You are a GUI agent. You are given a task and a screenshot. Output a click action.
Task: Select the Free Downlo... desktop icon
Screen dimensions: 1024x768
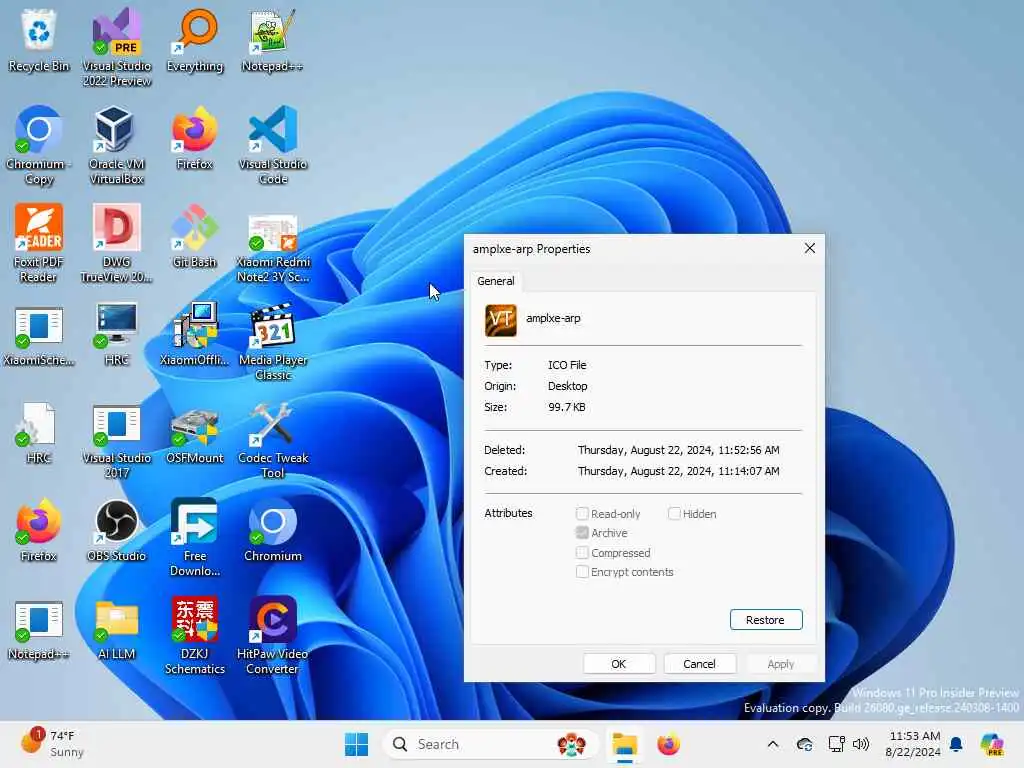pos(195,537)
